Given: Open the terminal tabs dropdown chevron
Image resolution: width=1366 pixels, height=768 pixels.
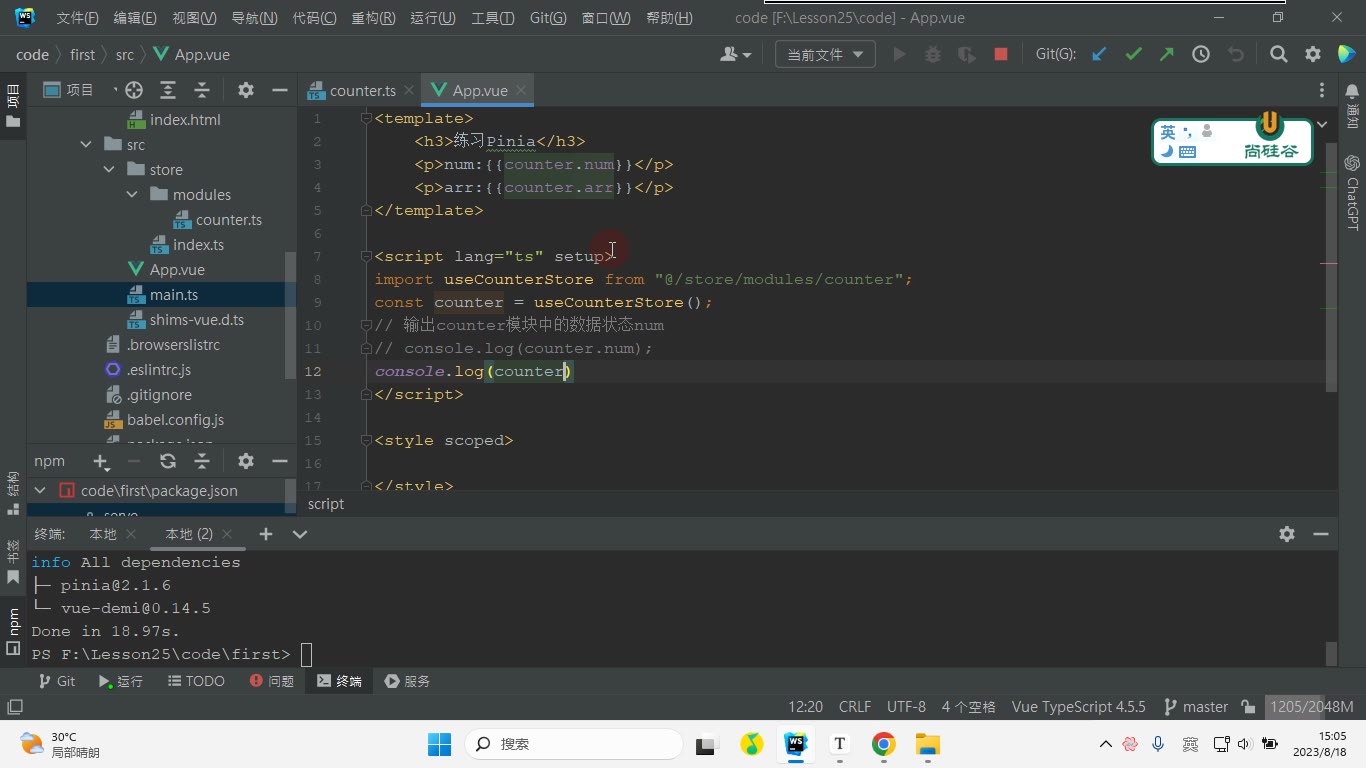Looking at the screenshot, I should (x=299, y=534).
